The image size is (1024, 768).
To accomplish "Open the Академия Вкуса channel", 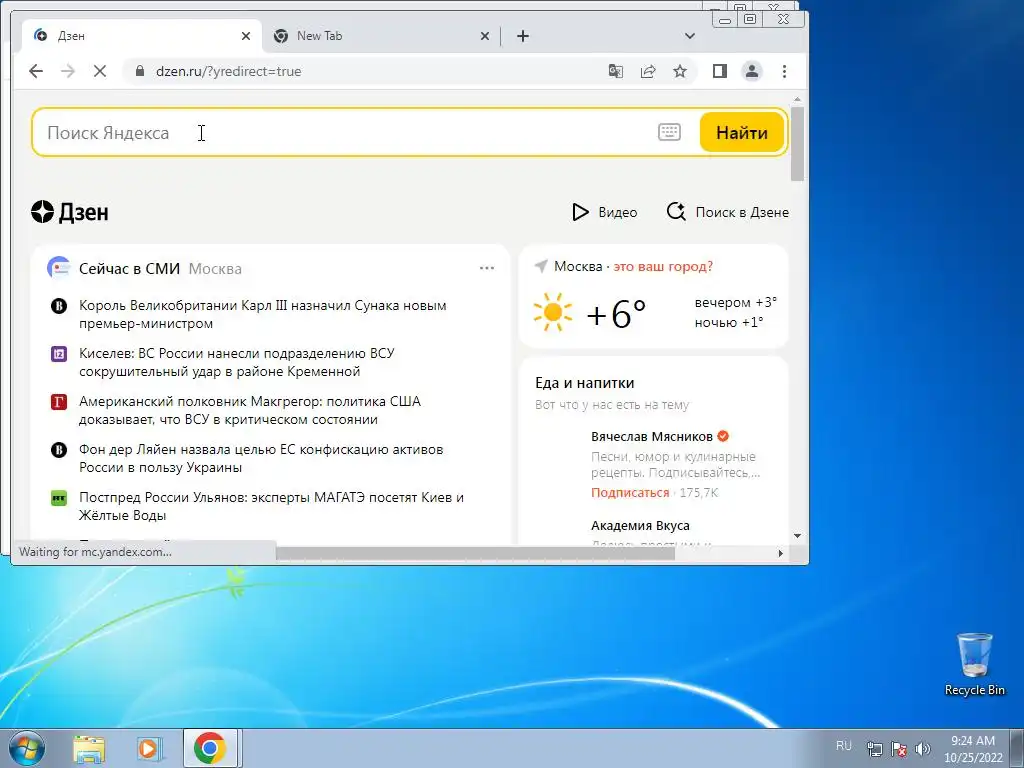I will coord(640,526).
